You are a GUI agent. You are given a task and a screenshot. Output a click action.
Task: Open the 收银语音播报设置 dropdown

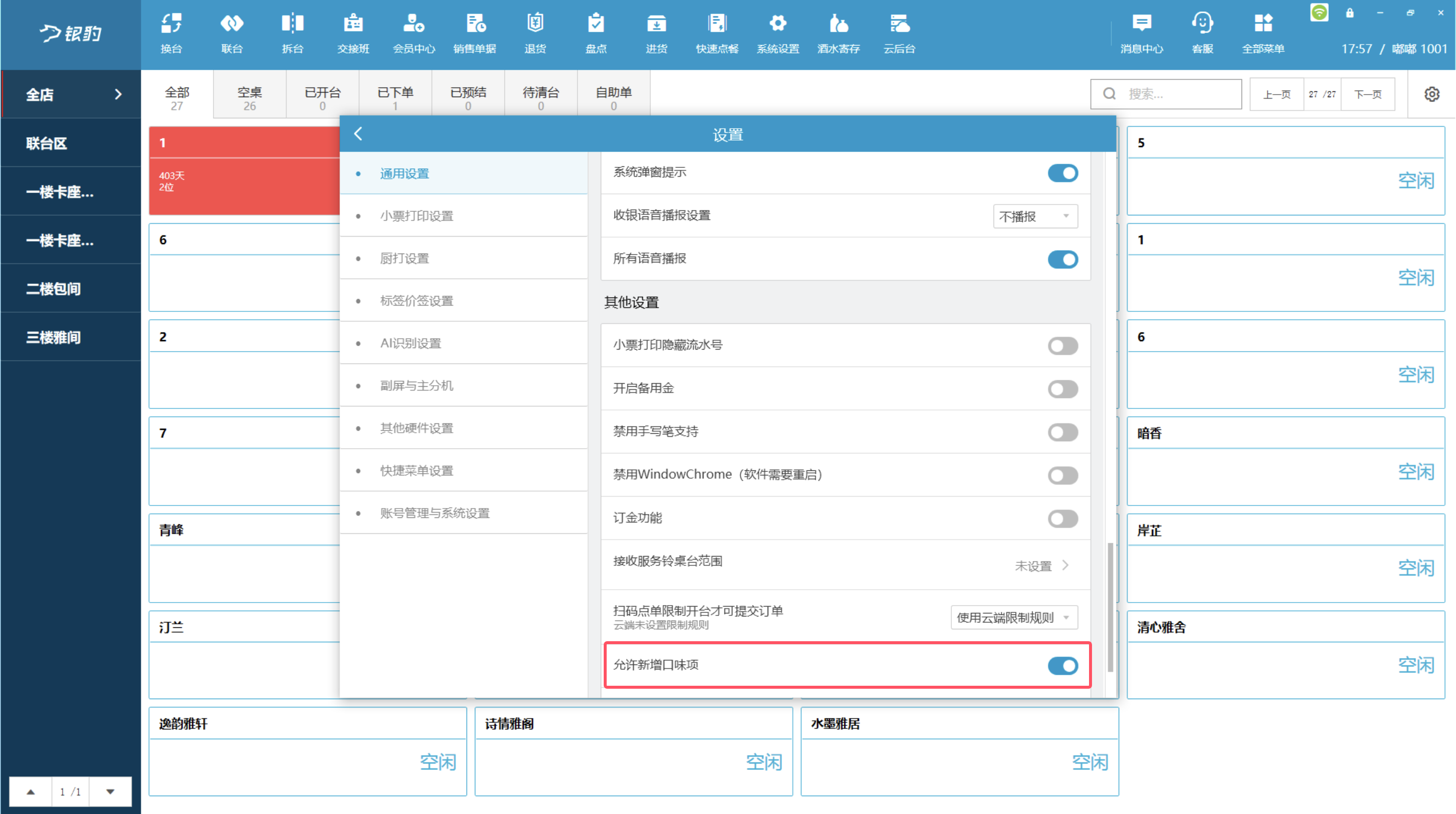[1035, 216]
